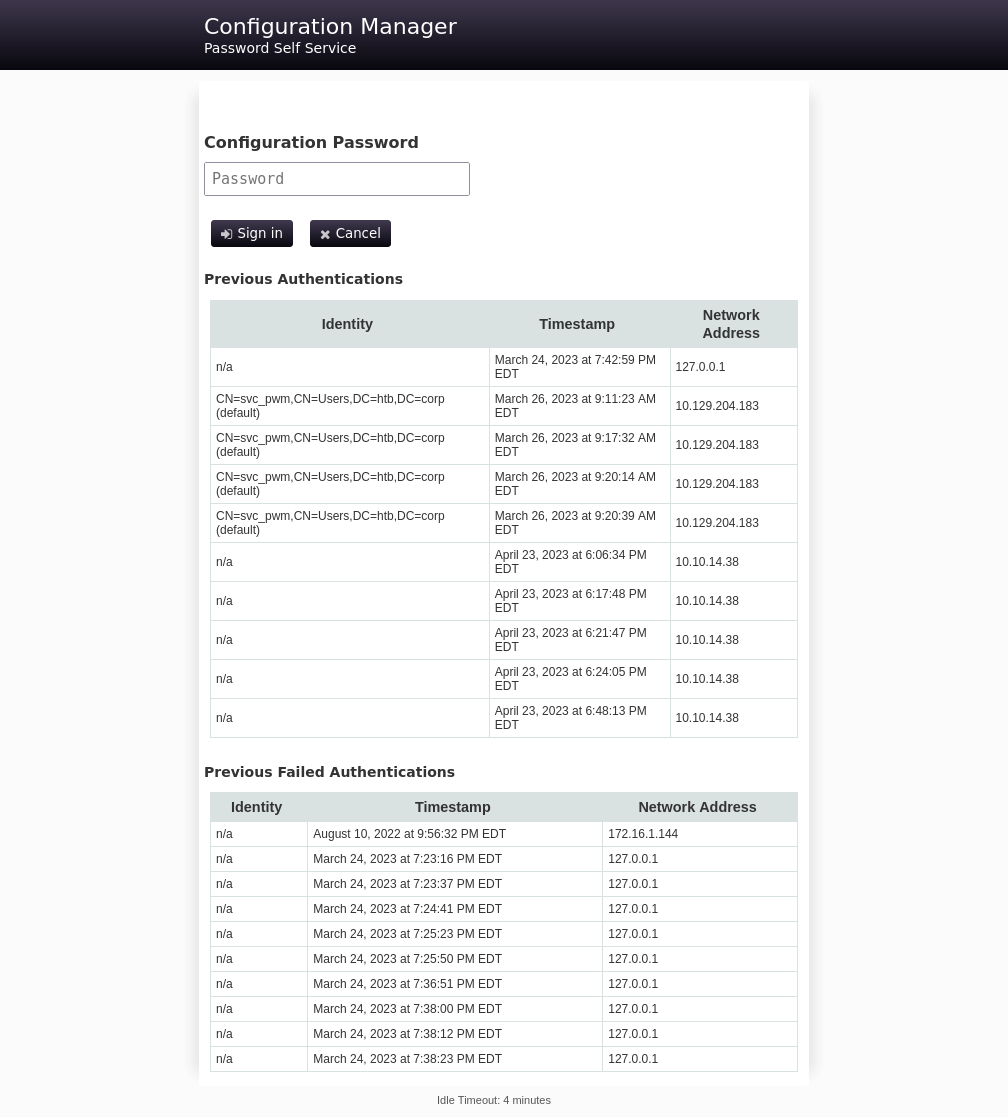Select Timestamp header in Failed Authentications table
The image size is (1008, 1117).
[452, 807]
